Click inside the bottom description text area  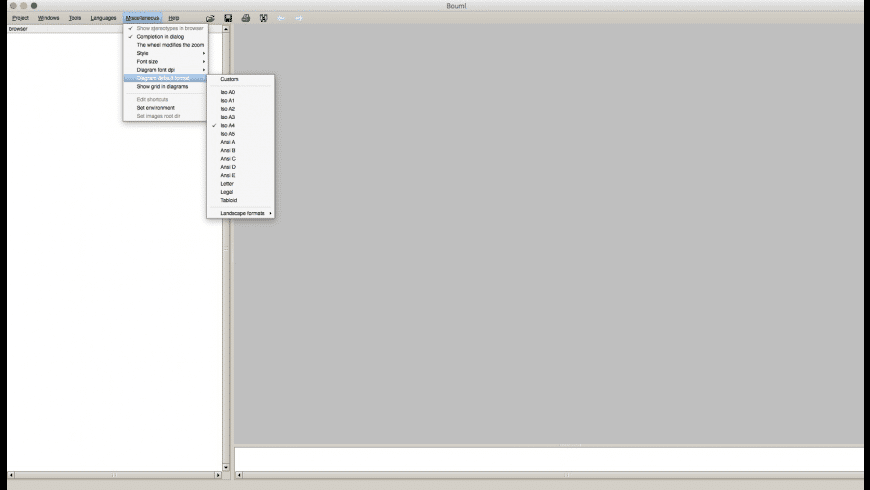coord(549,459)
